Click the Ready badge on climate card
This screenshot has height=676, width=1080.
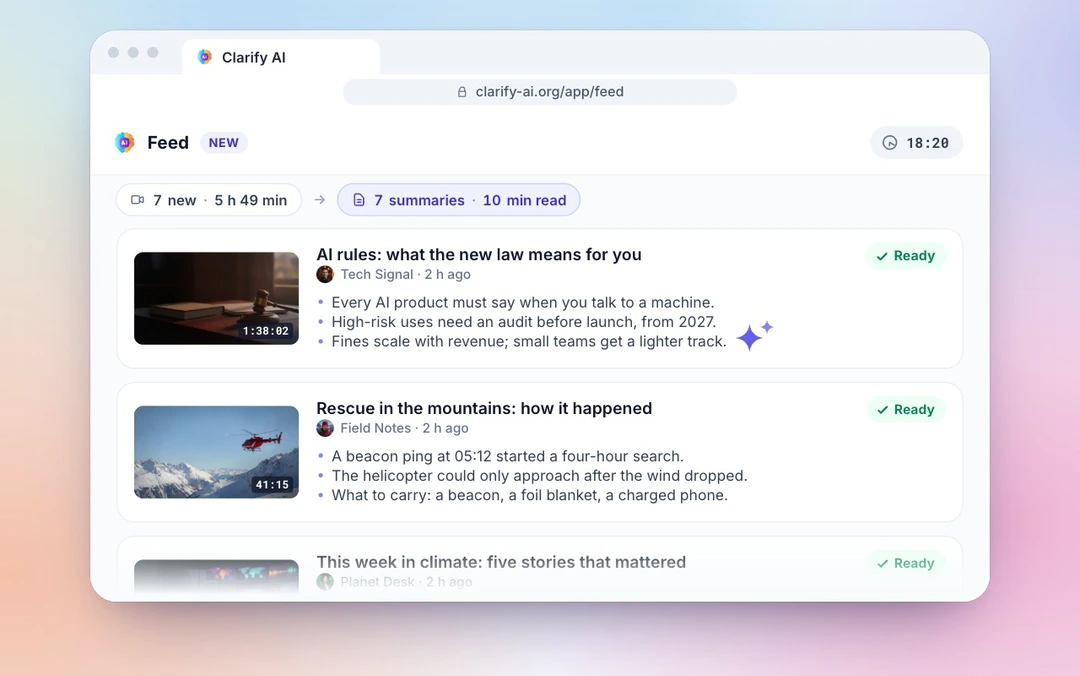click(x=906, y=563)
